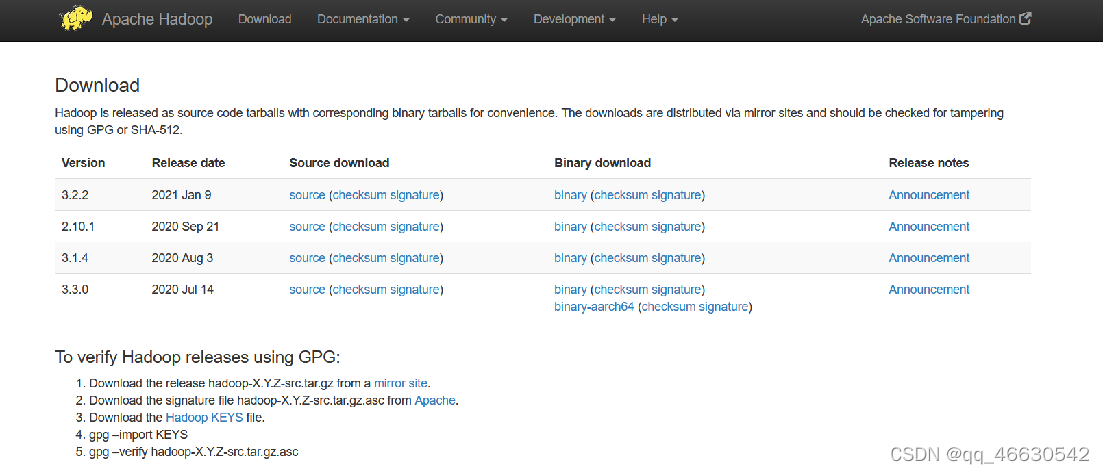Open the Apache Hadoop home link
This screenshot has width=1104, height=474.
pos(156,20)
